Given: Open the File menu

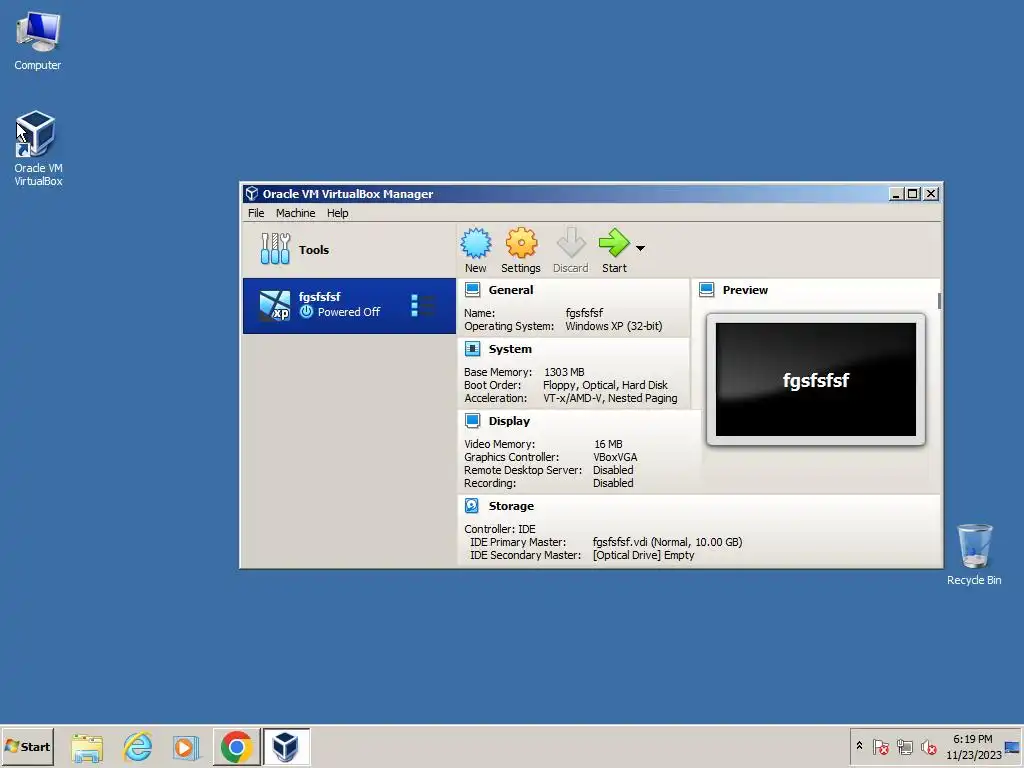Looking at the screenshot, I should pyautogui.click(x=256, y=213).
